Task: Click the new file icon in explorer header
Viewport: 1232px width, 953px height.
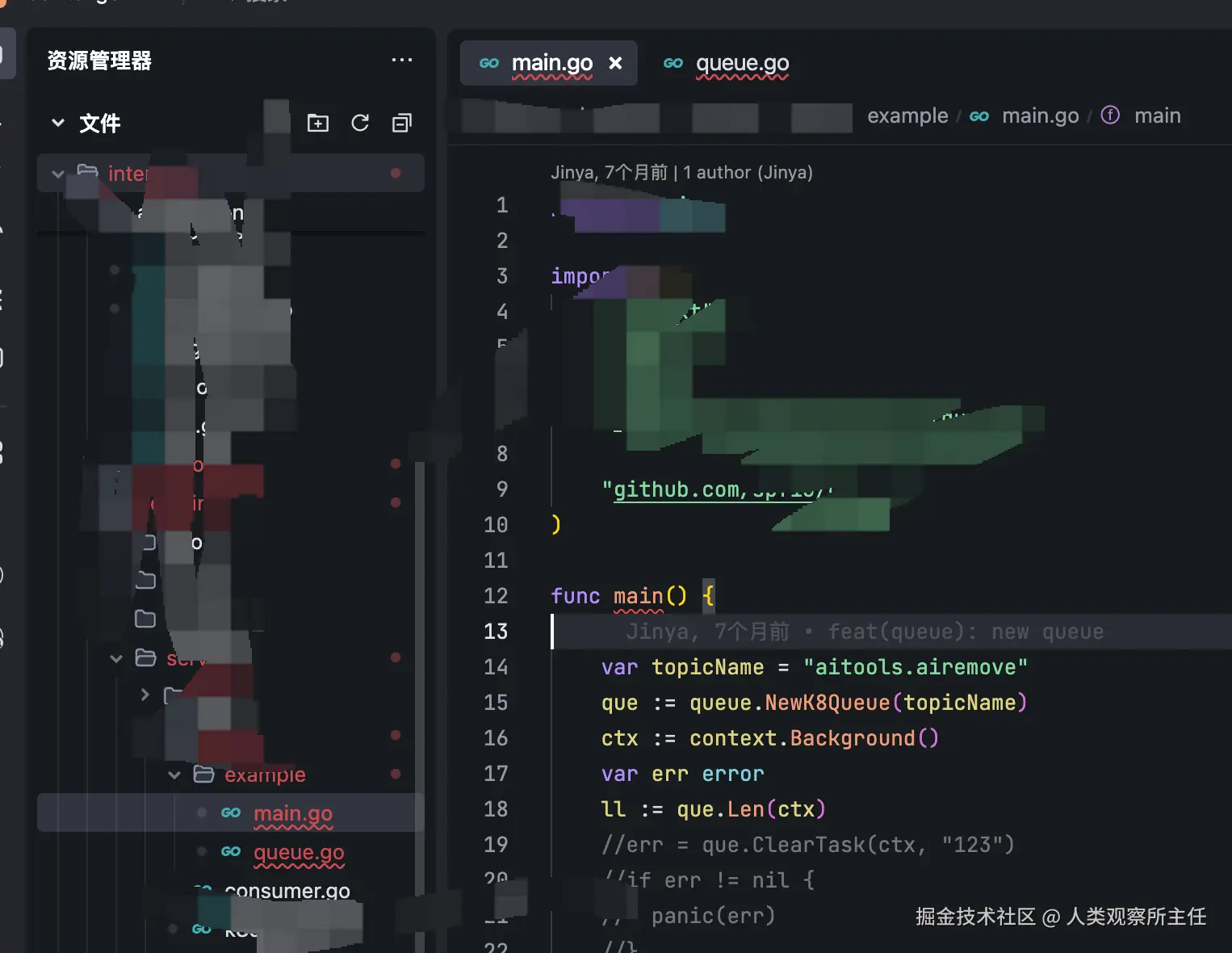Action: (318, 123)
